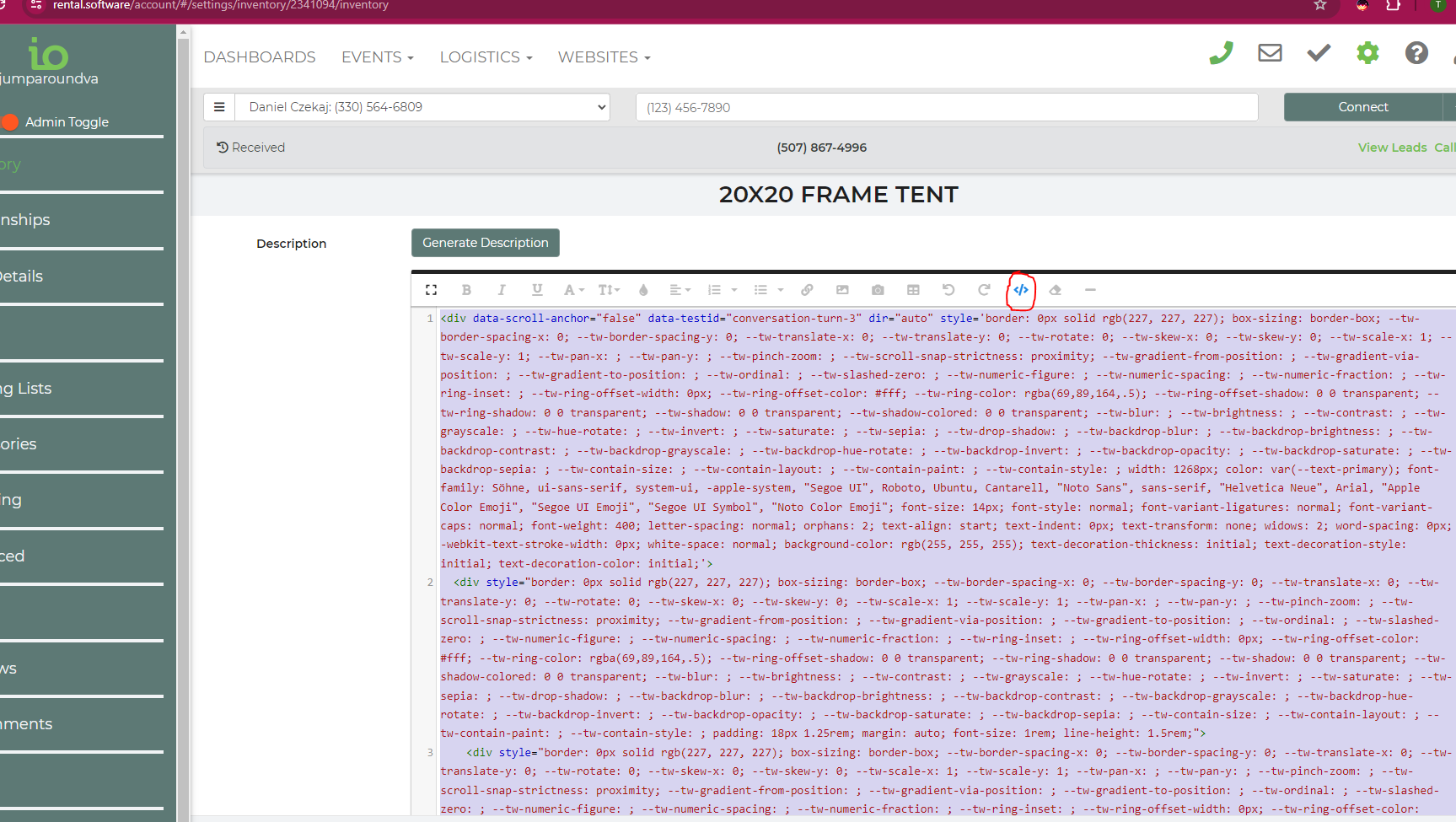This screenshot has height=822, width=1456.
Task: Click the Generate Description button
Action: click(485, 243)
